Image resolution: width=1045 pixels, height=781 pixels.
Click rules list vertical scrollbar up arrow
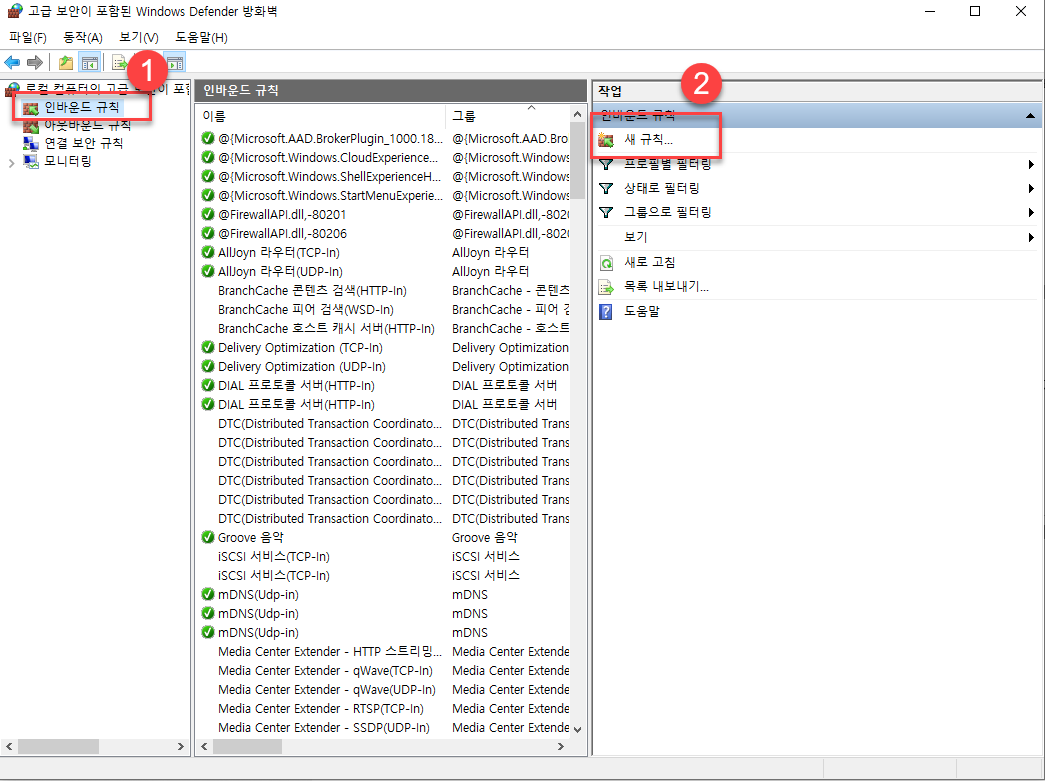tap(577, 115)
